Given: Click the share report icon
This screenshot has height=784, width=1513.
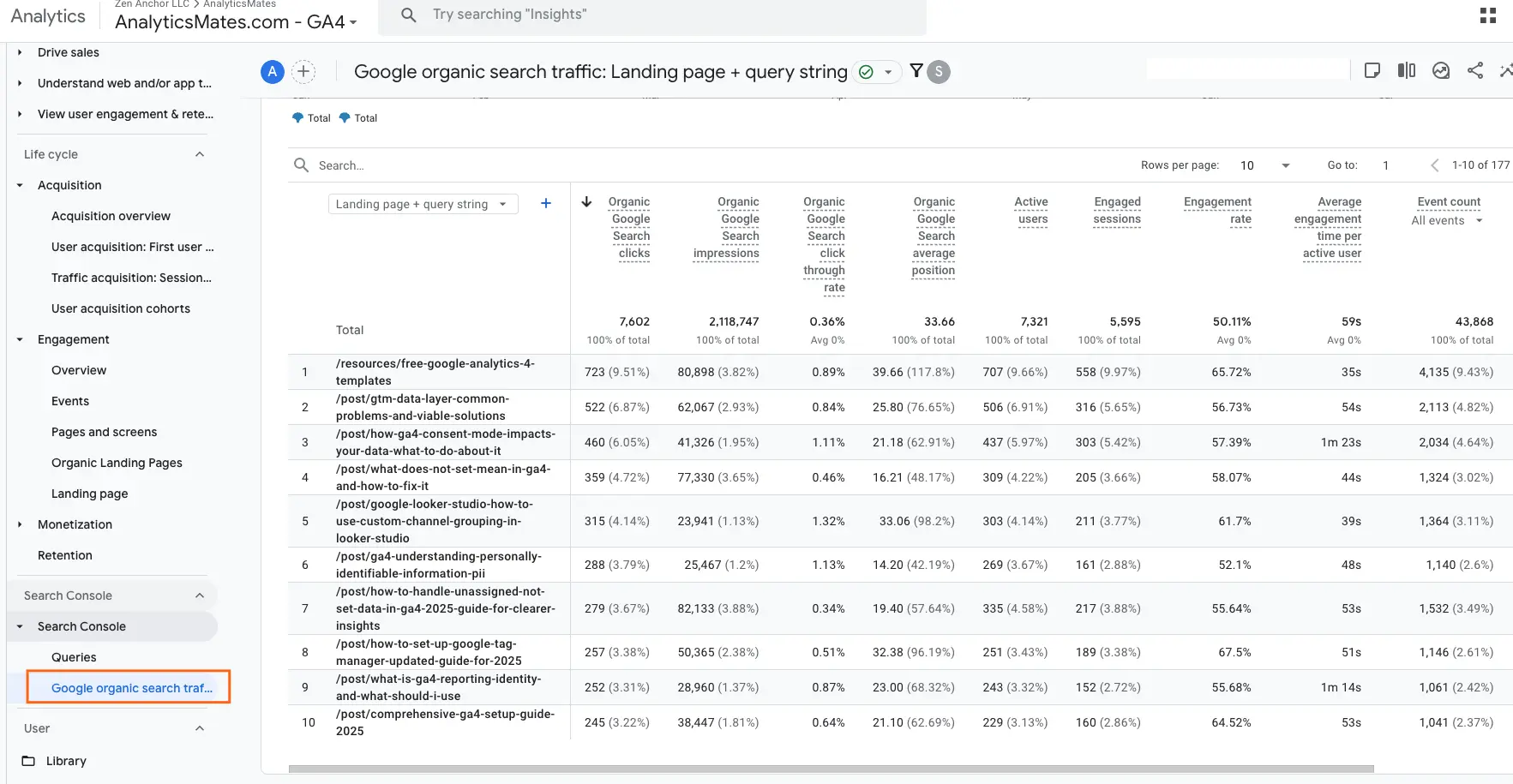Looking at the screenshot, I should tap(1475, 70).
